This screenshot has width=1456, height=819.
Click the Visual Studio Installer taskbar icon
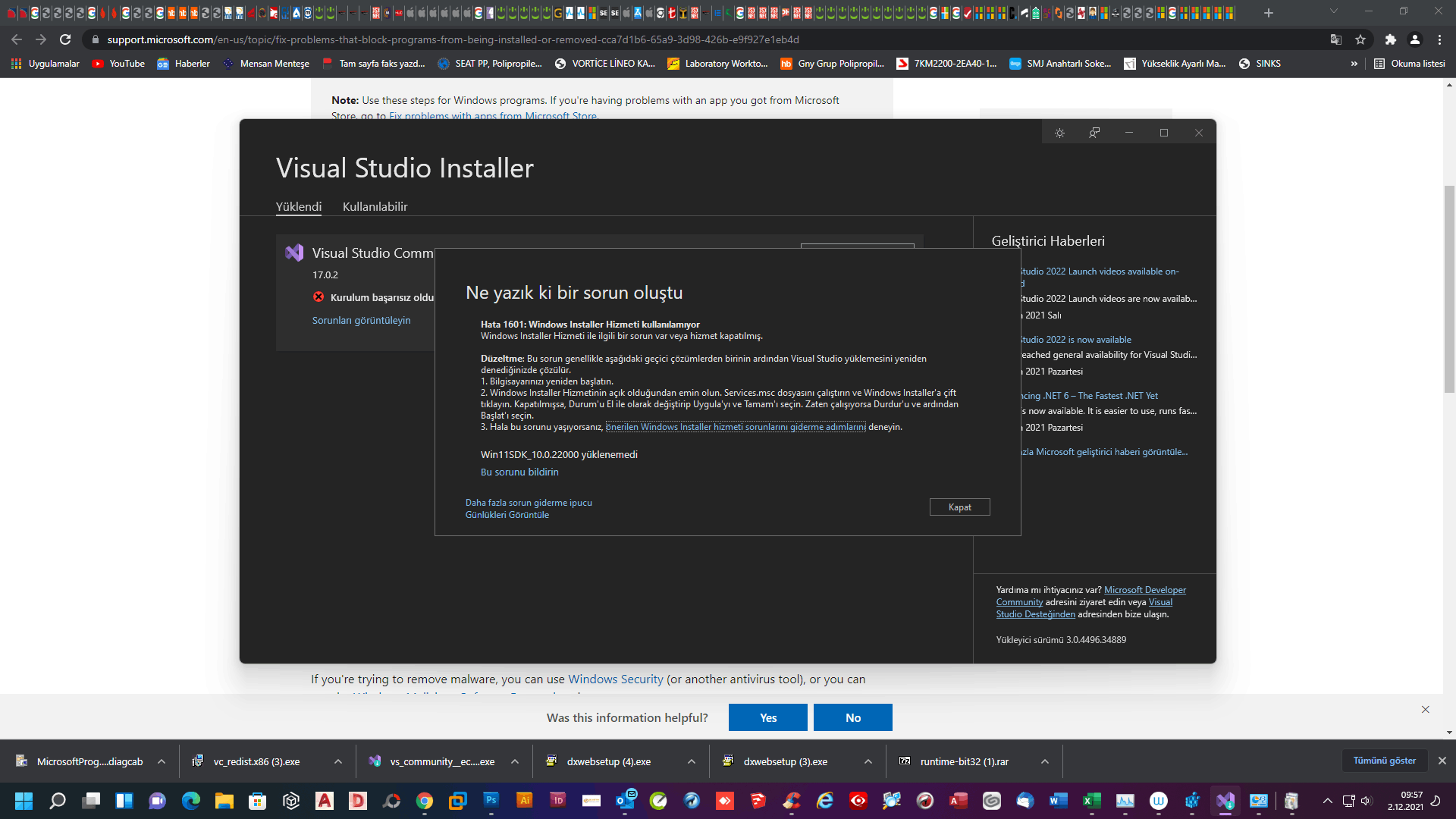coord(1225,800)
